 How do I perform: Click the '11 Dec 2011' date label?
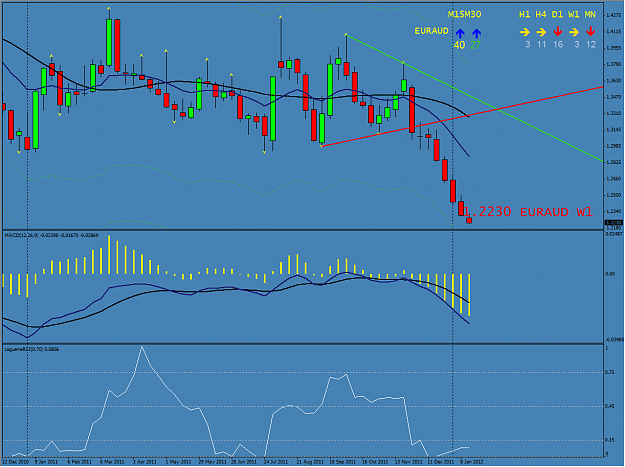click(x=441, y=462)
